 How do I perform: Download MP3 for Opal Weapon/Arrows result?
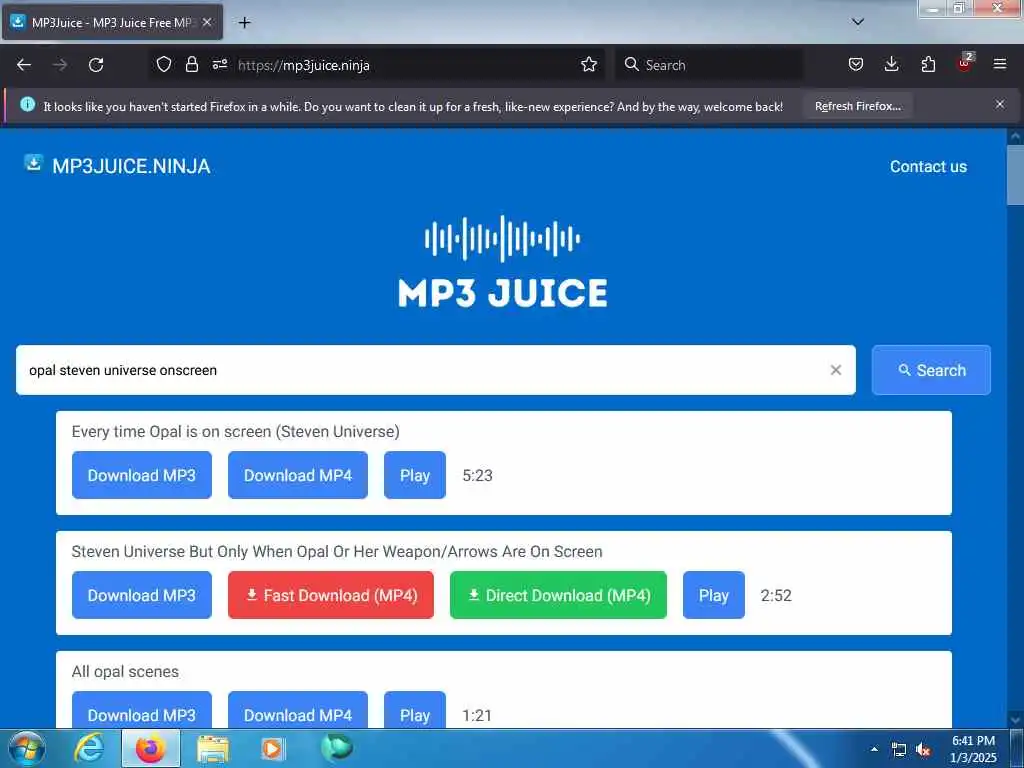(x=142, y=595)
